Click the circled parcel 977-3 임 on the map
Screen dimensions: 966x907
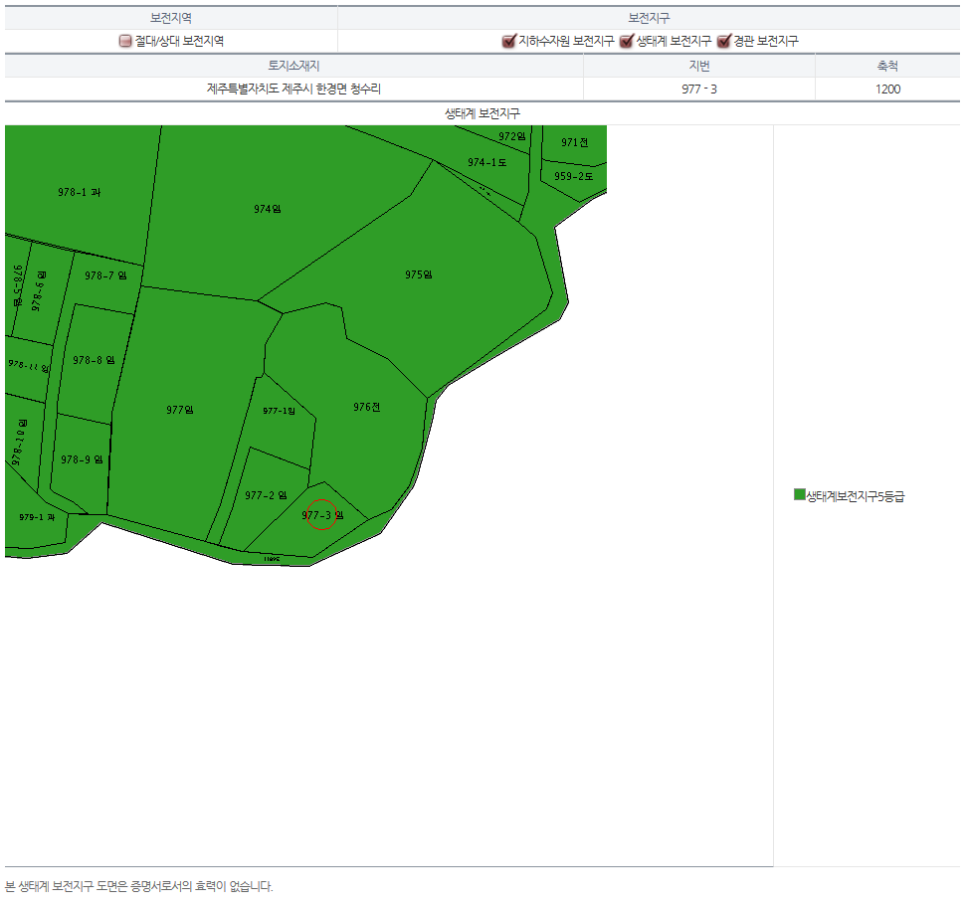[322, 515]
